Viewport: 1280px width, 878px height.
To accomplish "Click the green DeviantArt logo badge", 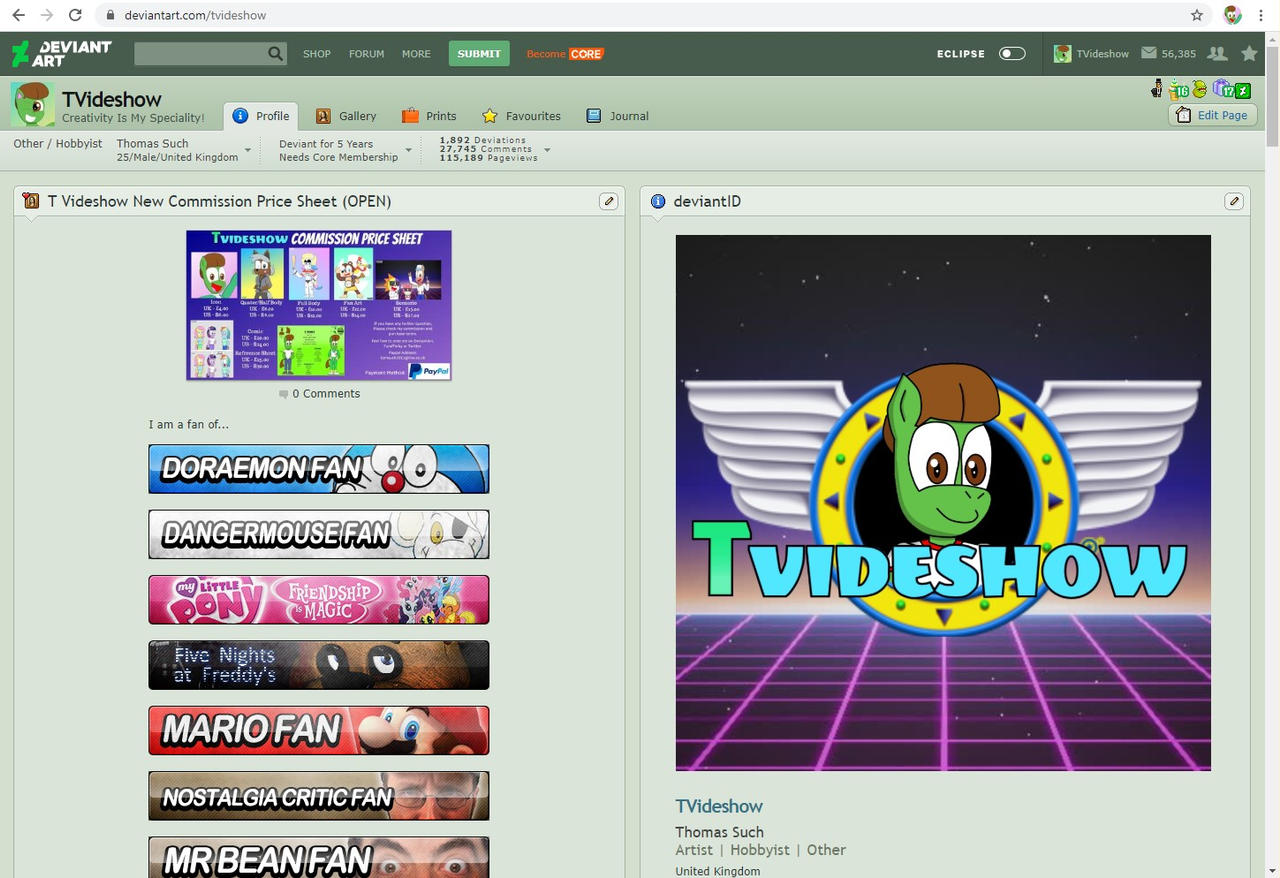I will [1243, 91].
